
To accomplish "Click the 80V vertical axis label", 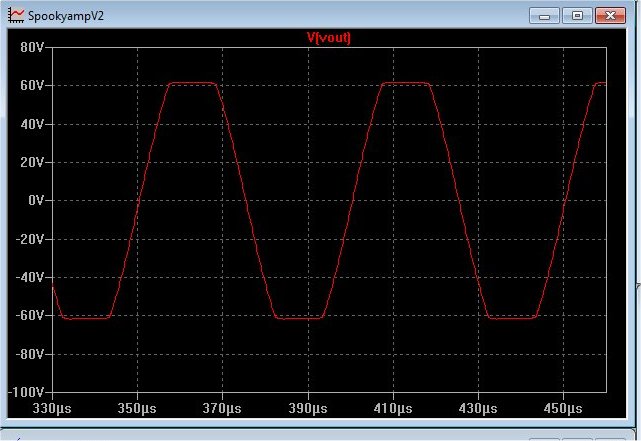I will 32,48.
